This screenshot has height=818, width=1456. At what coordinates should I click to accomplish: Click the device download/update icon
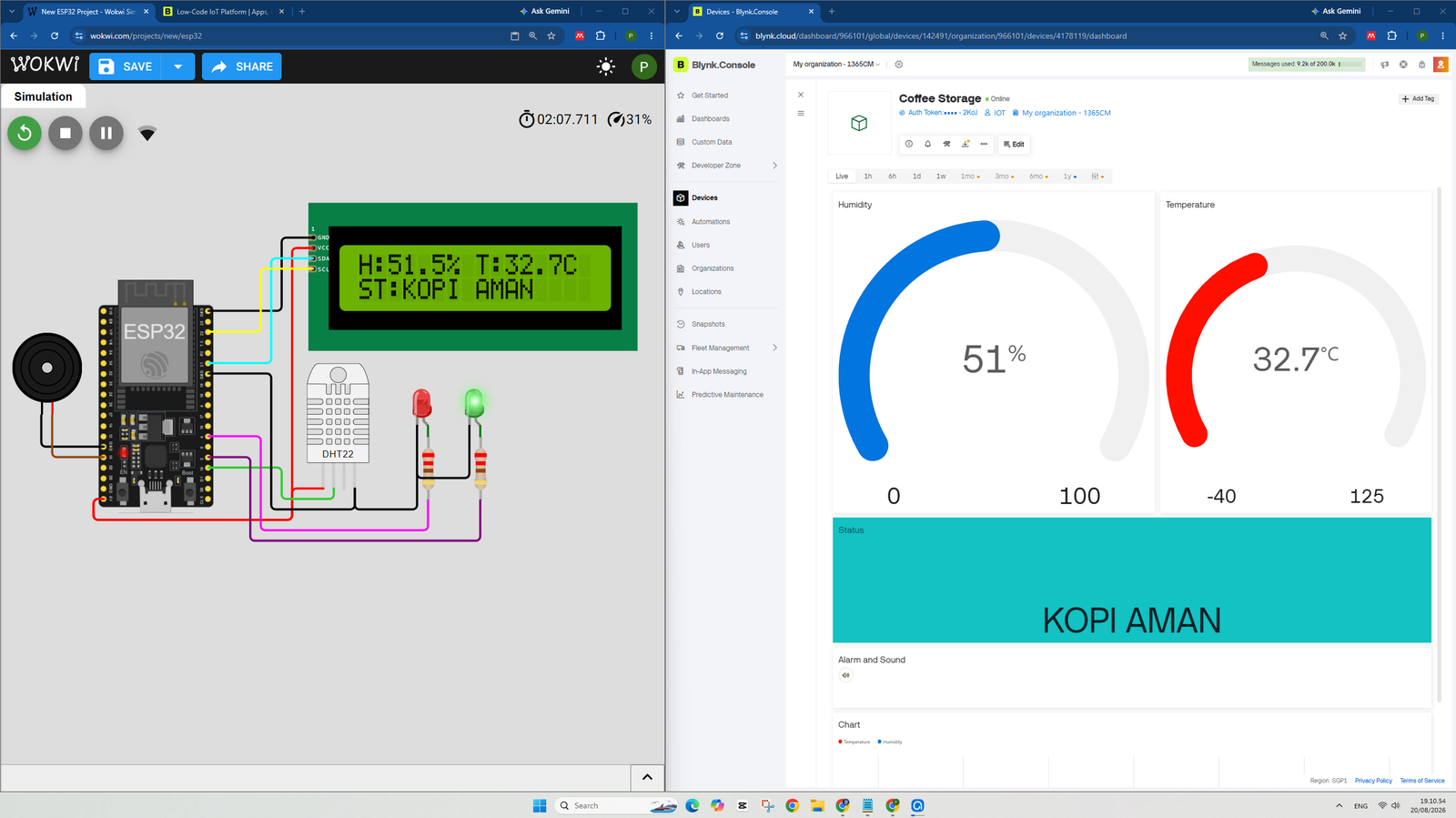coord(966,144)
